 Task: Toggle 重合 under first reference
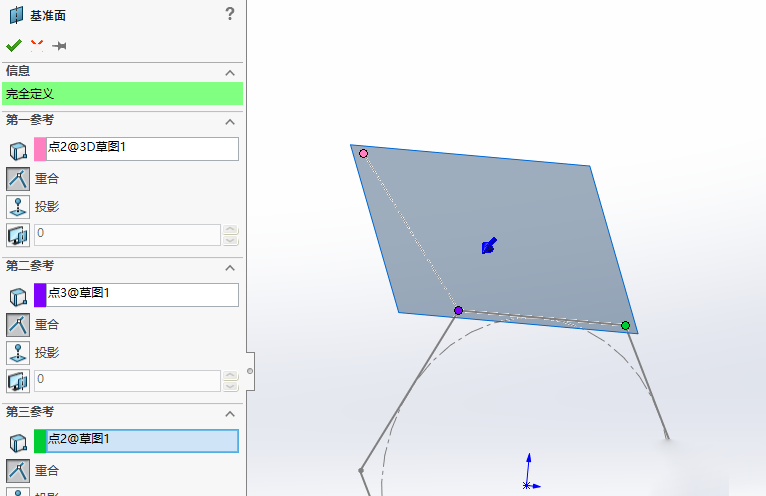18,179
